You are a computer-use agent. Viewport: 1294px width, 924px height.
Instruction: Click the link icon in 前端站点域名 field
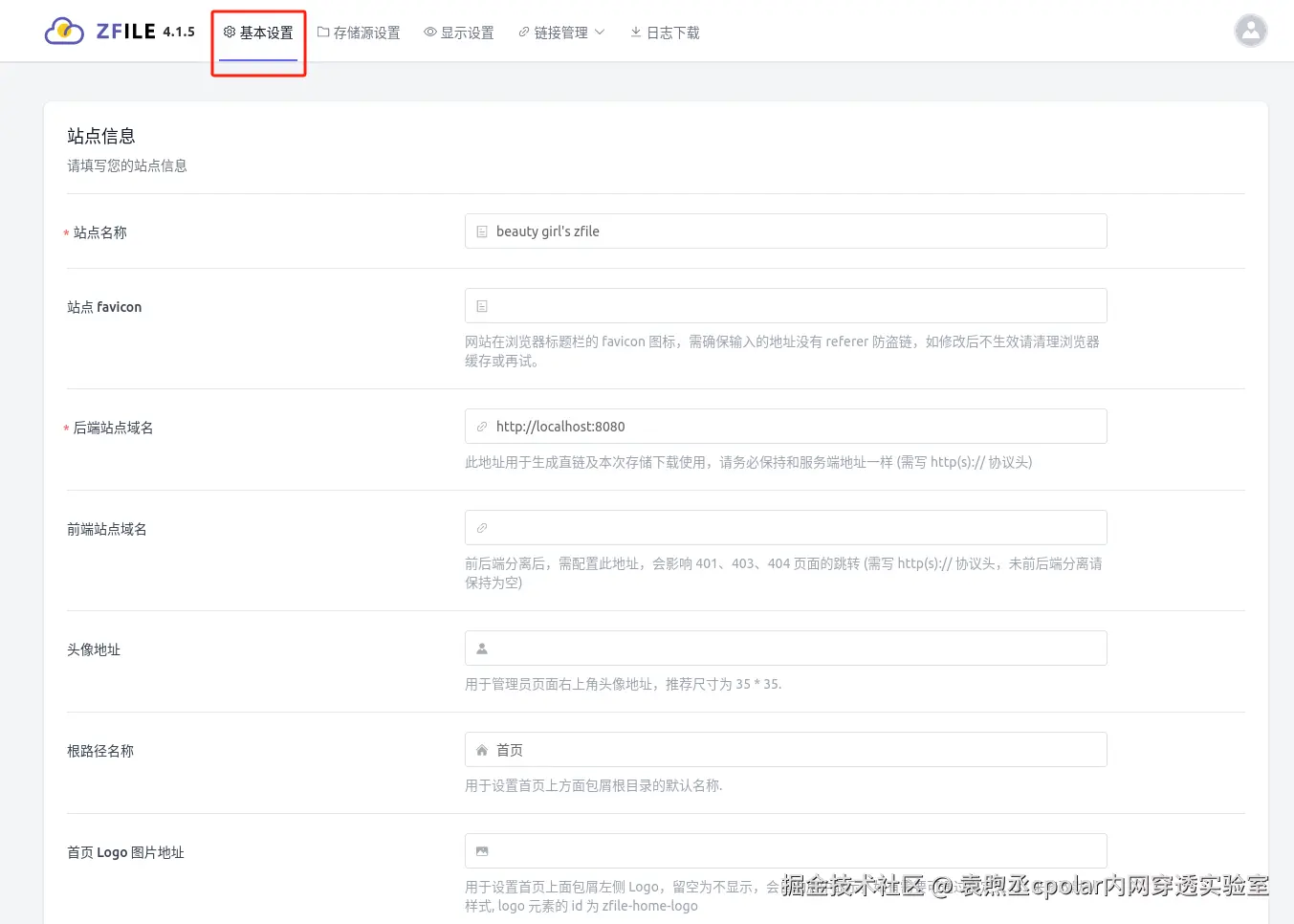coord(482,528)
